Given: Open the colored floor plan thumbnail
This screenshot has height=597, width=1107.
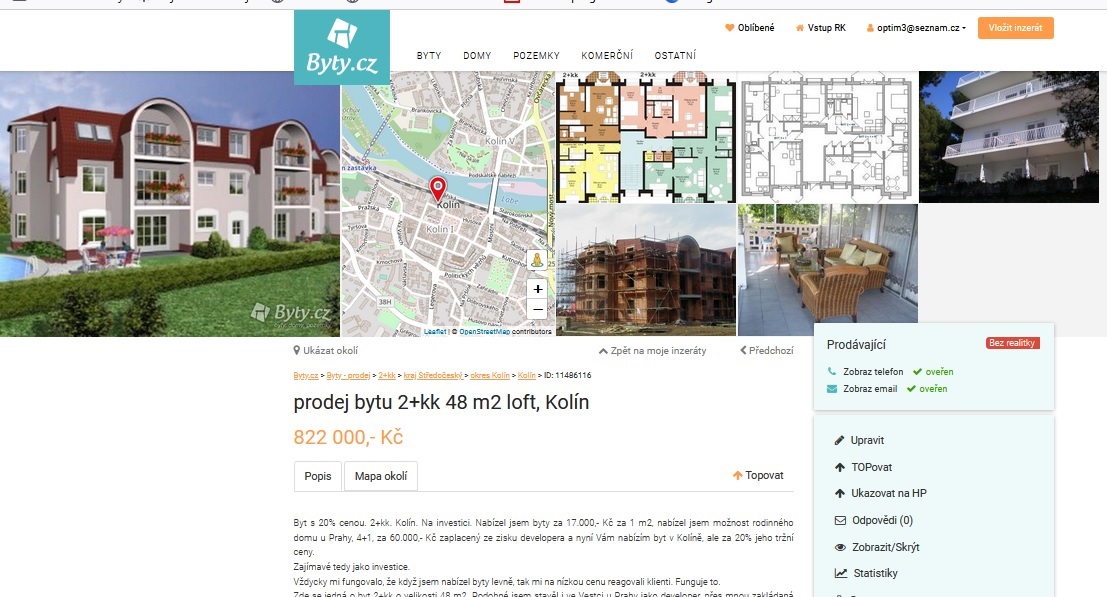Looking at the screenshot, I should (x=645, y=137).
